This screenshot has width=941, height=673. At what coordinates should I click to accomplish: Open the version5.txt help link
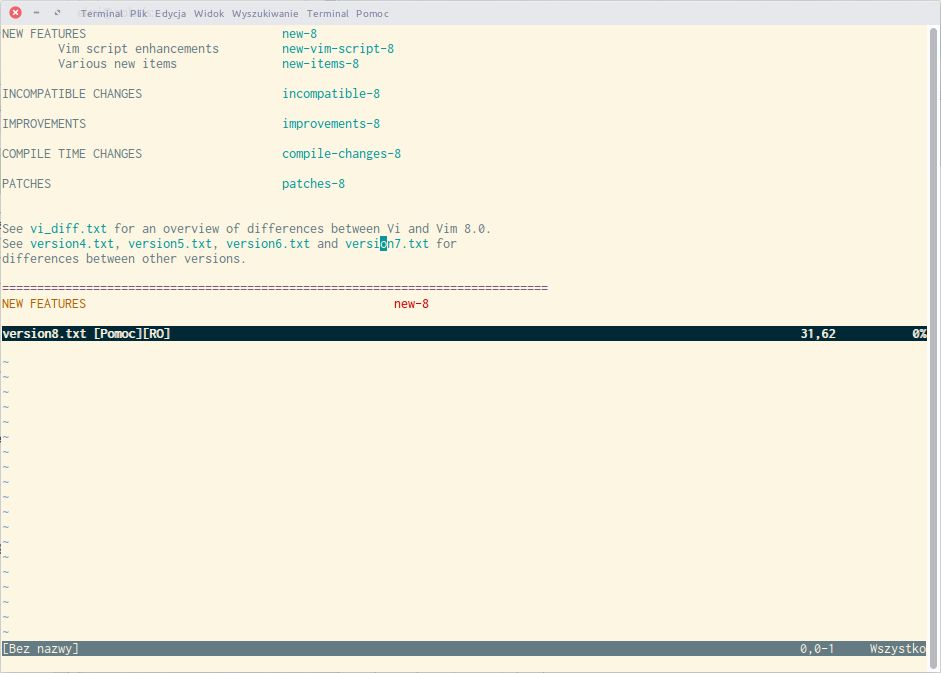coord(170,244)
